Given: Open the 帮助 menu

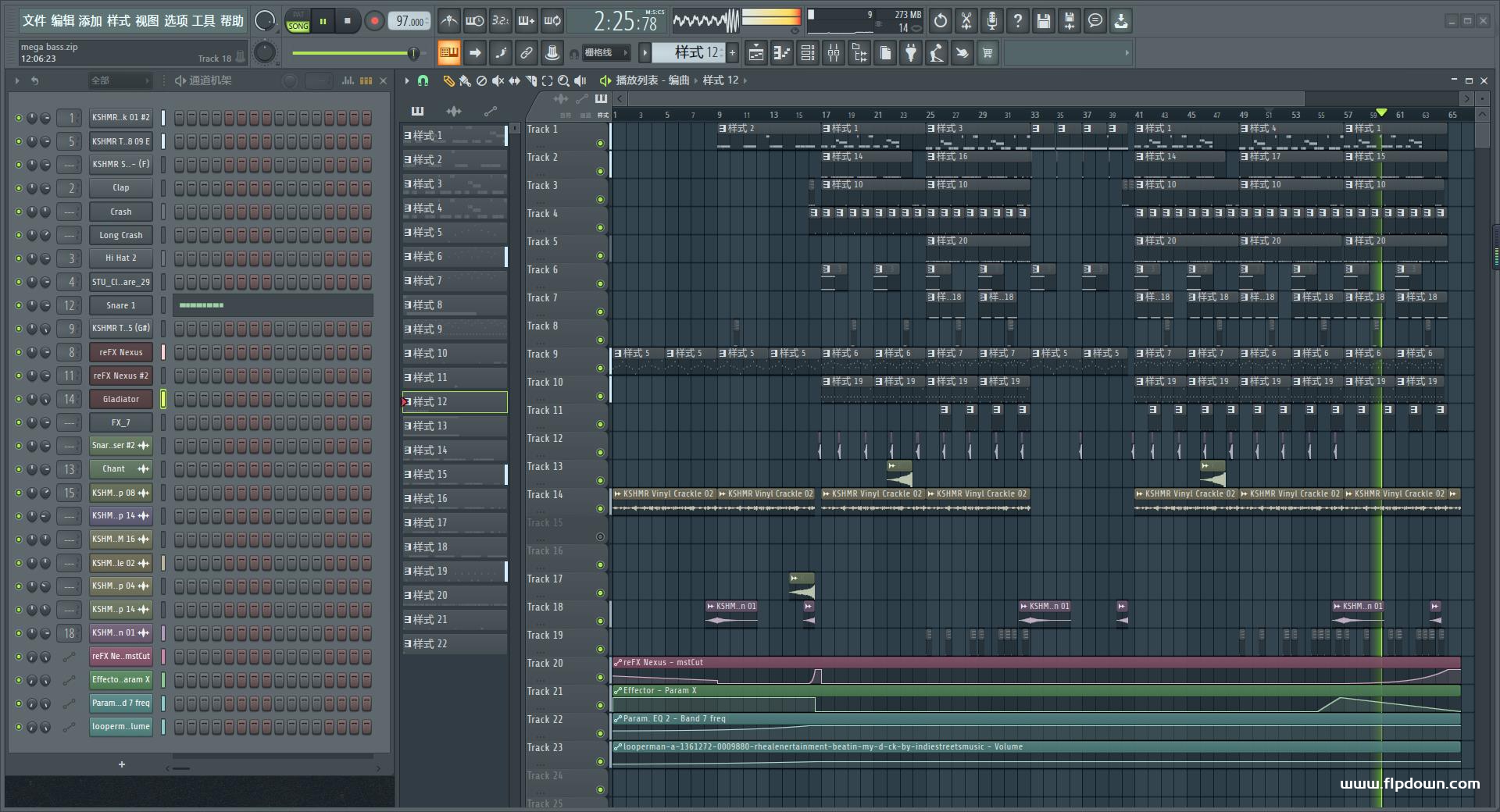Looking at the screenshot, I should tap(231, 21).
